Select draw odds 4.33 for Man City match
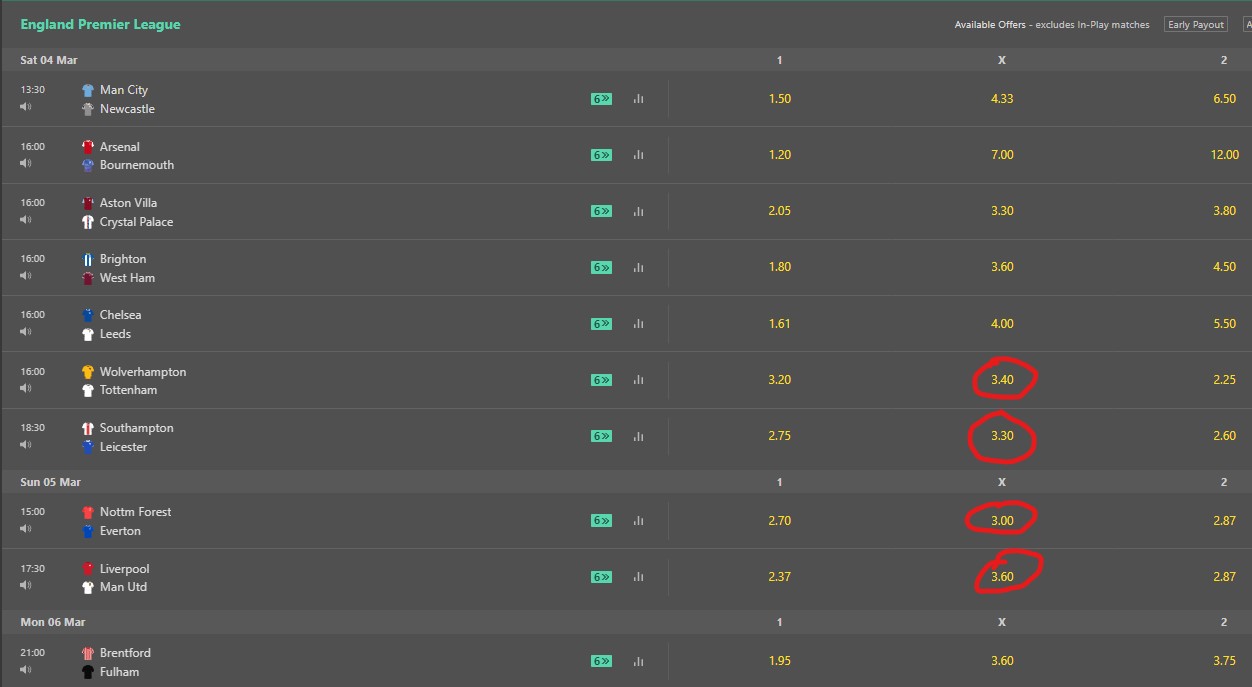The height and width of the screenshot is (687, 1252). click(x=1002, y=99)
